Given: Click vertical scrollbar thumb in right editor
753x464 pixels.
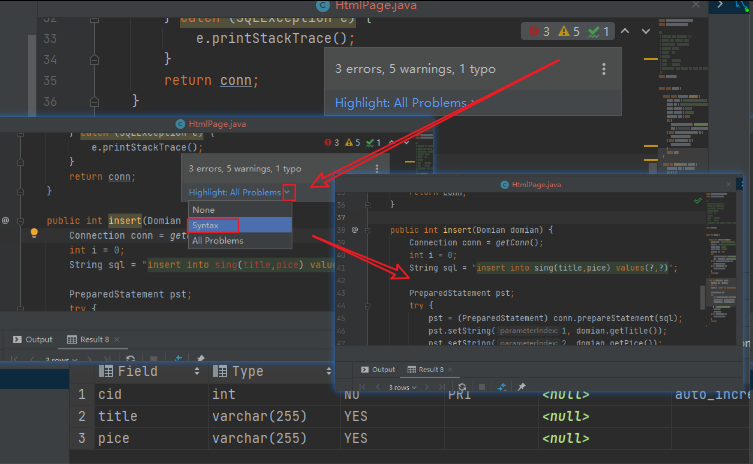Looking at the screenshot, I should pos(703,297).
